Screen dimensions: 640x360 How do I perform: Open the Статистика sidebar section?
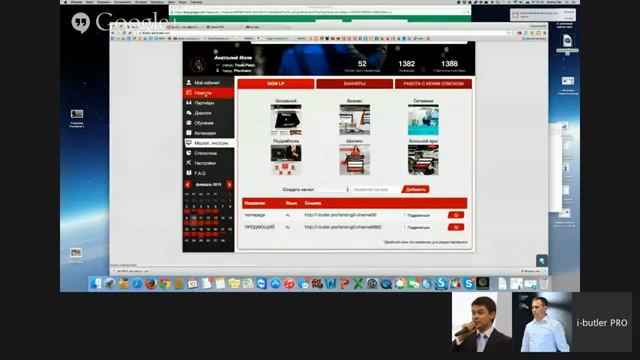(x=208, y=153)
